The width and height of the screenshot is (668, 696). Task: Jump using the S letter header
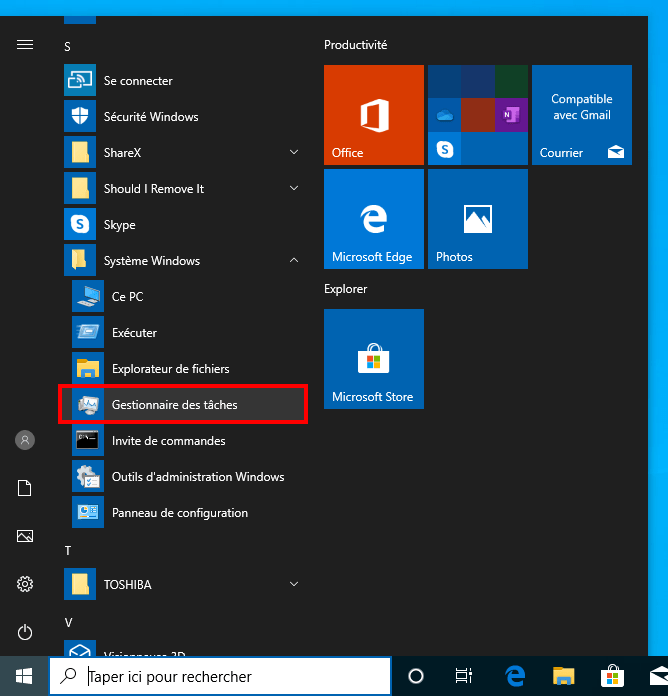(67, 47)
